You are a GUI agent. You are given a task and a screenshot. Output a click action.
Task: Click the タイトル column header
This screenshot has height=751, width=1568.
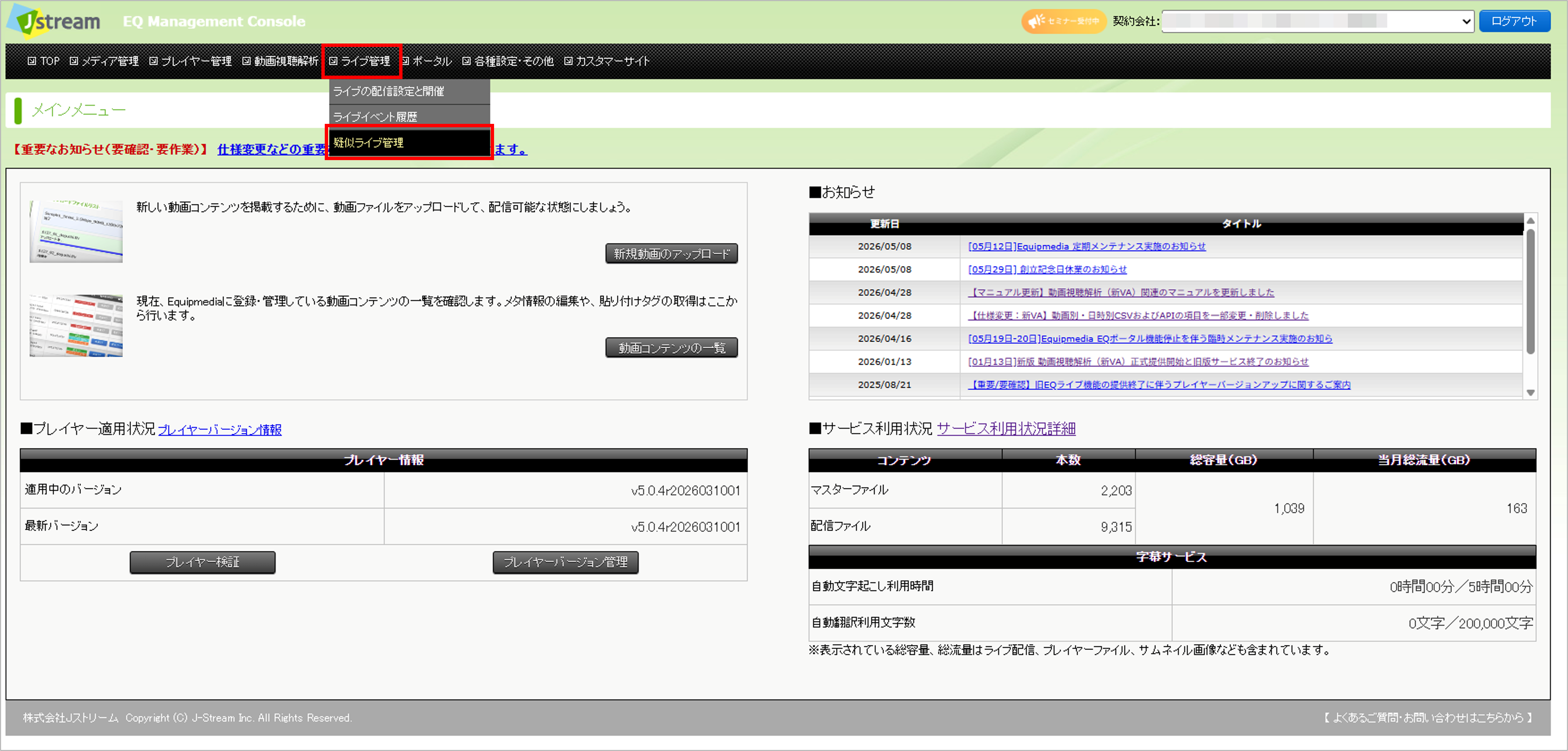point(1241,224)
